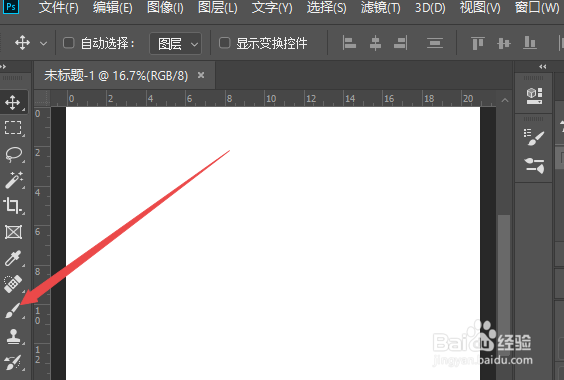The image size is (564, 380).
Task: Align vertical centers button
Action: [x=504, y=44]
